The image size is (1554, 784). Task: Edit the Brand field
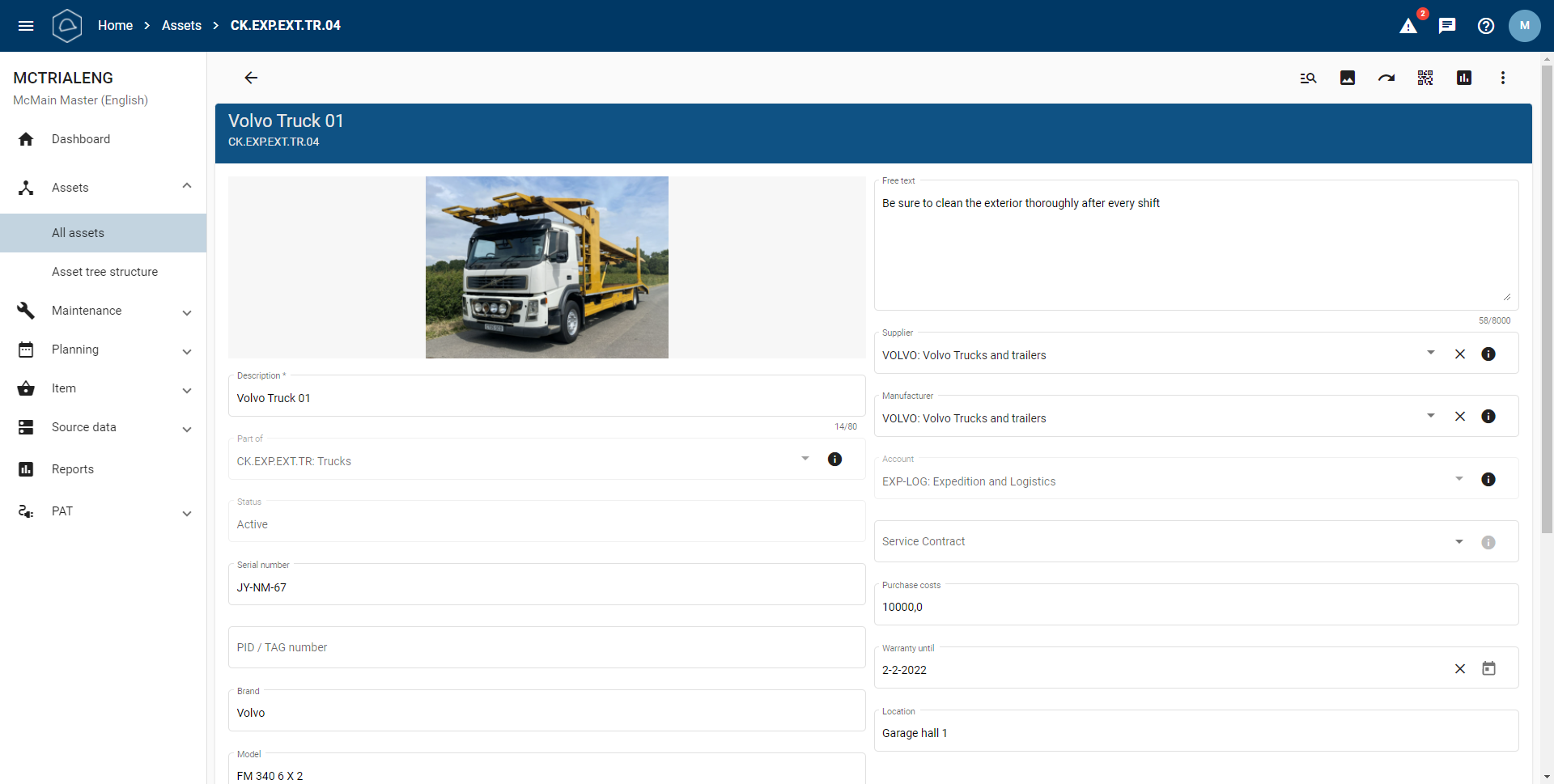[546, 711]
